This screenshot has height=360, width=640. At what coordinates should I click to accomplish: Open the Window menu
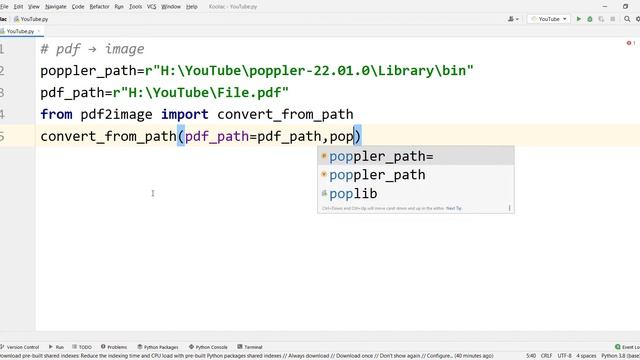pyautogui.click(x=171, y=7)
